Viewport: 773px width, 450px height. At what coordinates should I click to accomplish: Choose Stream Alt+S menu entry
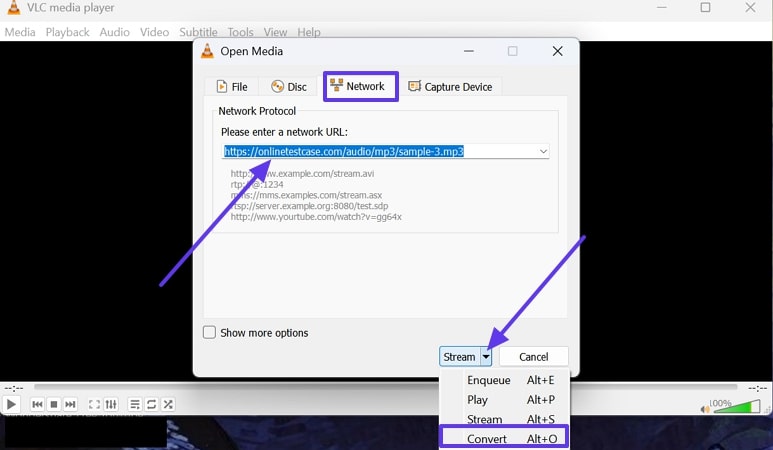pos(505,419)
